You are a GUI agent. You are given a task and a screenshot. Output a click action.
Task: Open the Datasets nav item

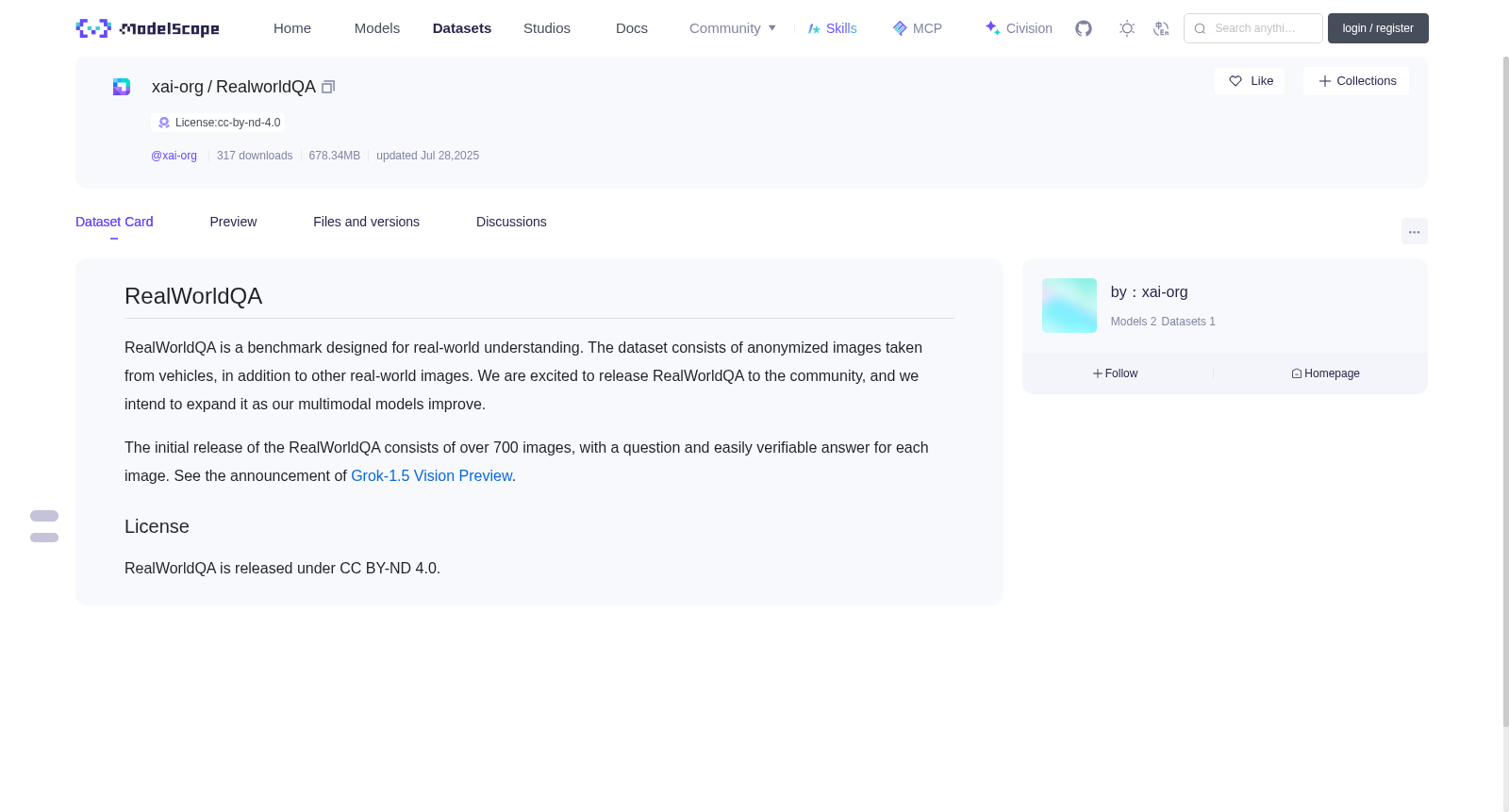[462, 28]
